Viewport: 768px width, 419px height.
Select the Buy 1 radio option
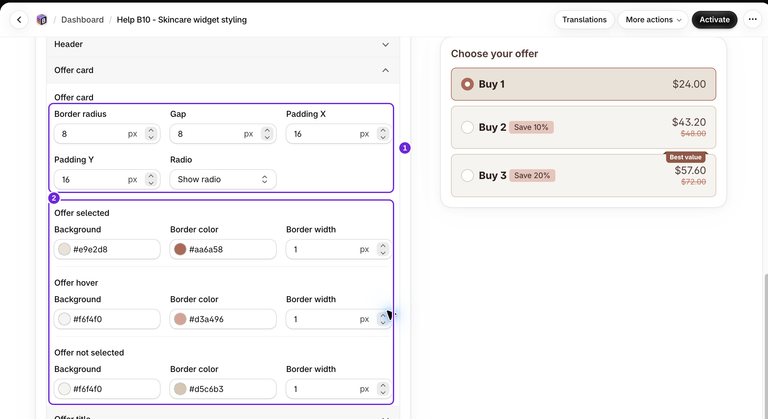tap(467, 84)
